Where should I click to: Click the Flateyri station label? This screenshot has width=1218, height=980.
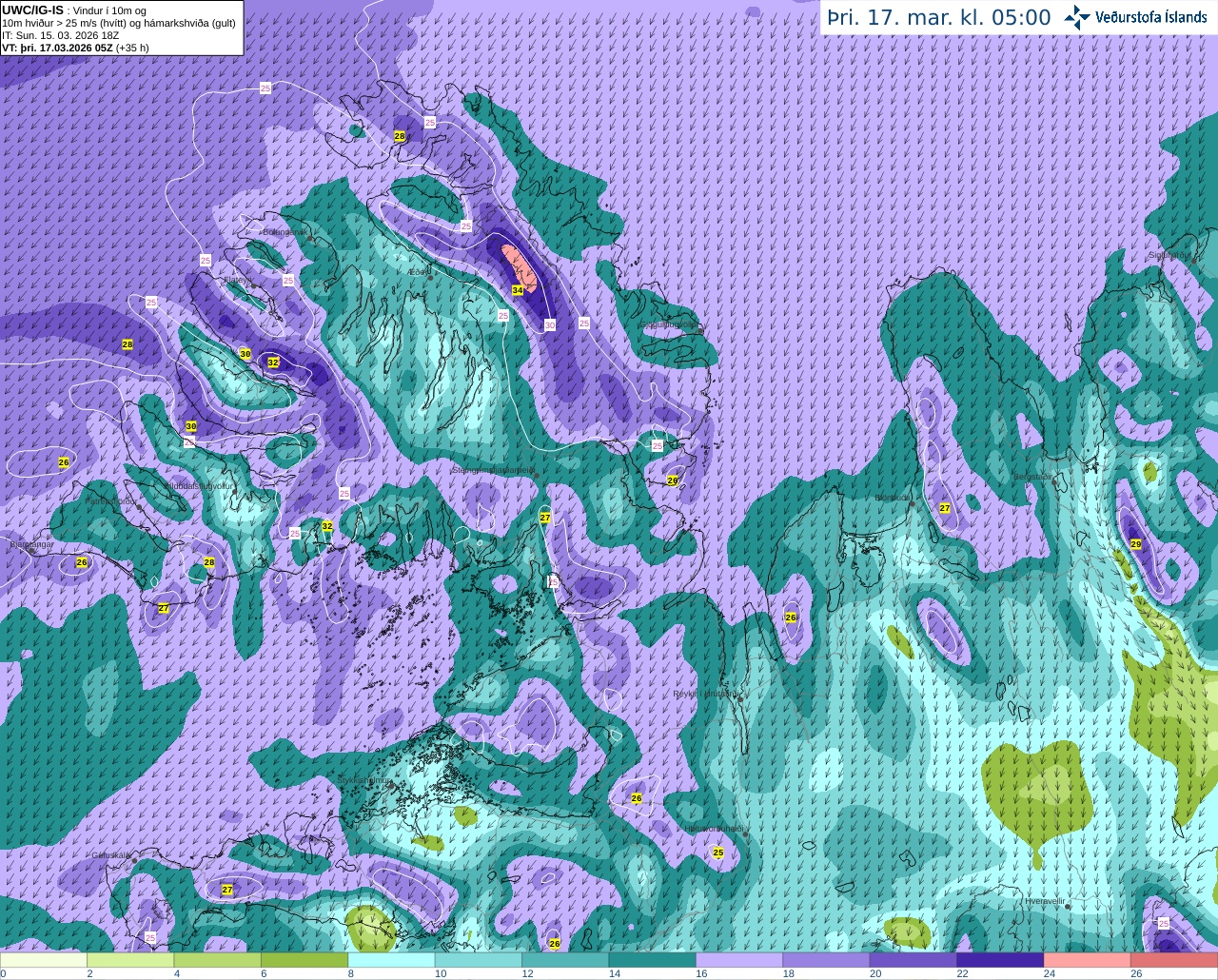pos(238,280)
